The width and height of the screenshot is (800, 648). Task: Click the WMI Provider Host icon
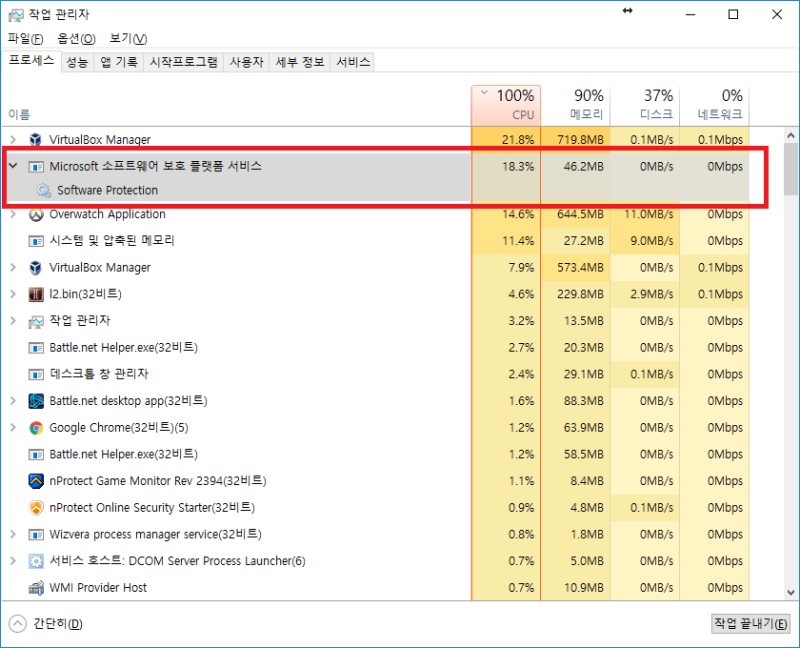pyautogui.click(x=36, y=588)
